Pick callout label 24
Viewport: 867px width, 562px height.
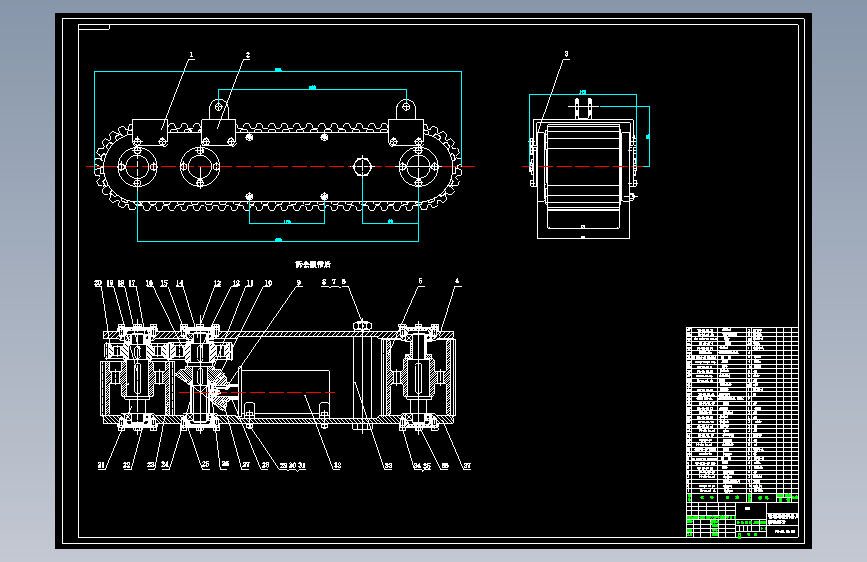click(x=165, y=466)
